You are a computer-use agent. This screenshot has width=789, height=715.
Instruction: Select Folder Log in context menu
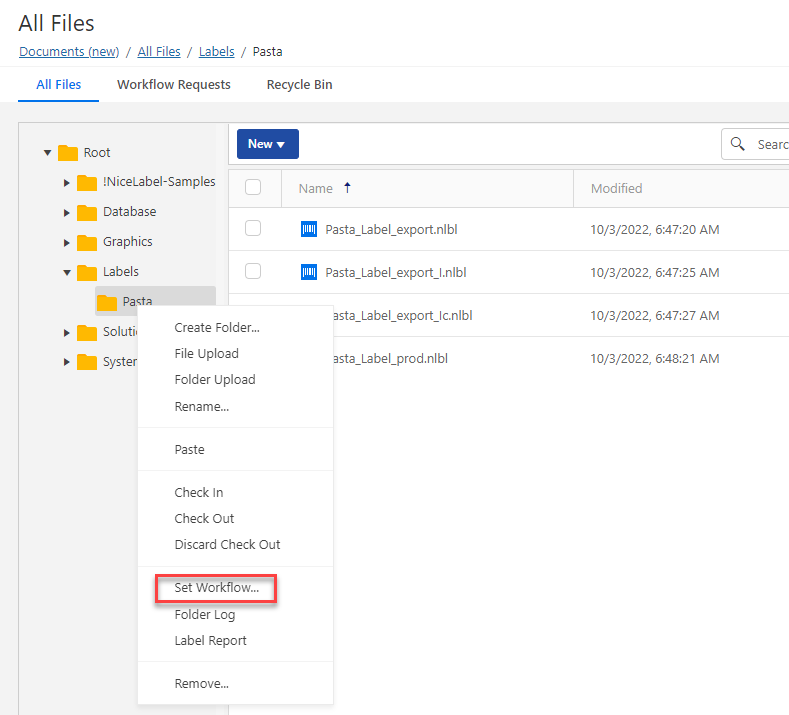click(204, 615)
